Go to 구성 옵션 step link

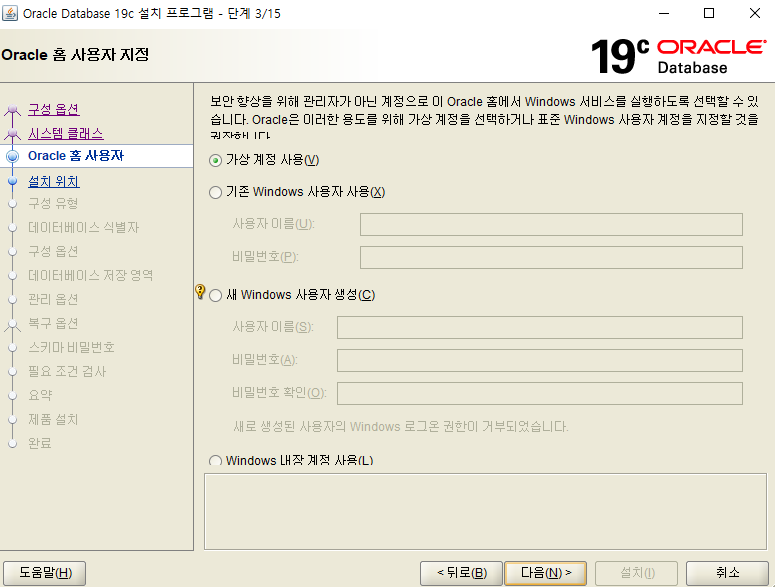click(53, 109)
